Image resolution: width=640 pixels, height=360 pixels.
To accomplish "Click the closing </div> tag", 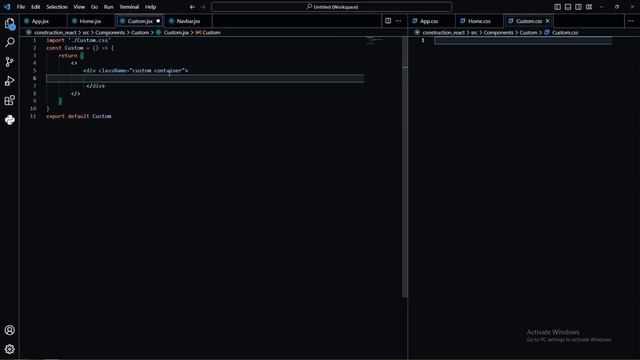I will point(96,86).
